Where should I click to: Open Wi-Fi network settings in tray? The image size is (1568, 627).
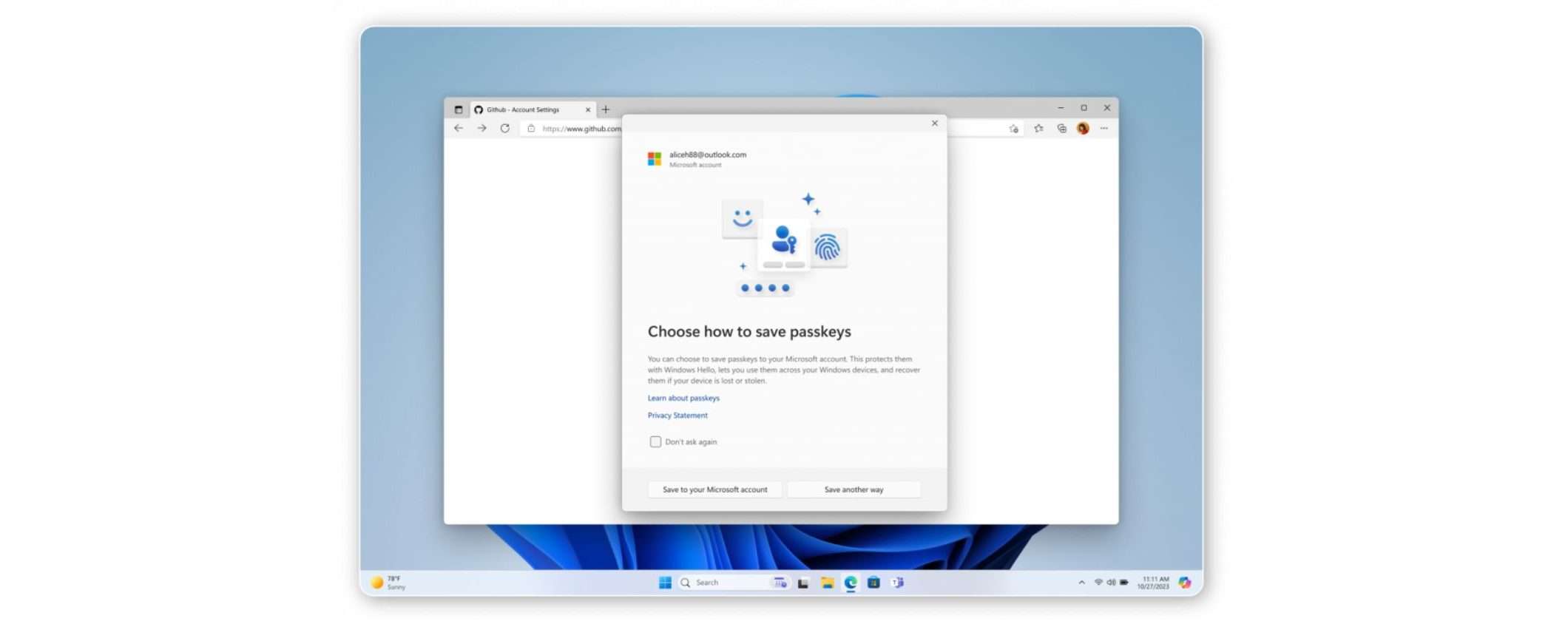(x=1098, y=583)
